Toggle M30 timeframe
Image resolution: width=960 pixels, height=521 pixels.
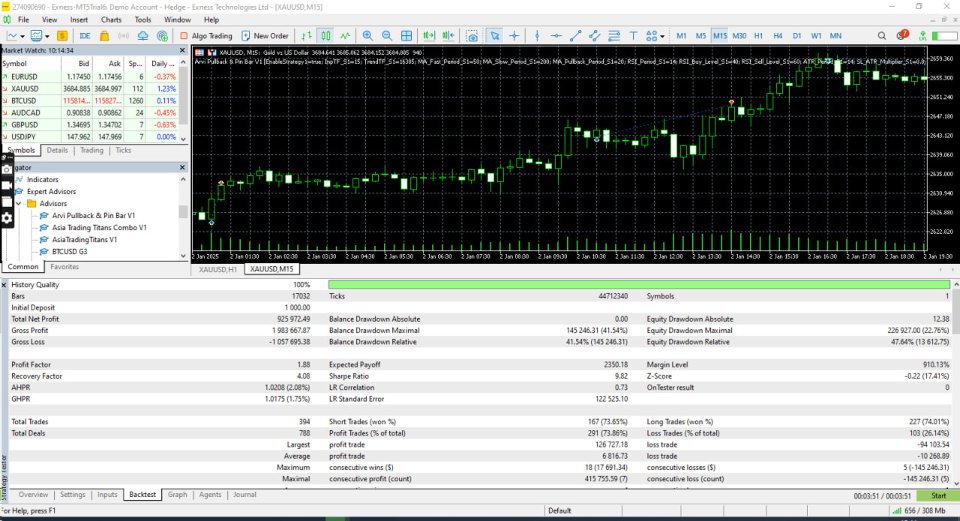(739, 36)
